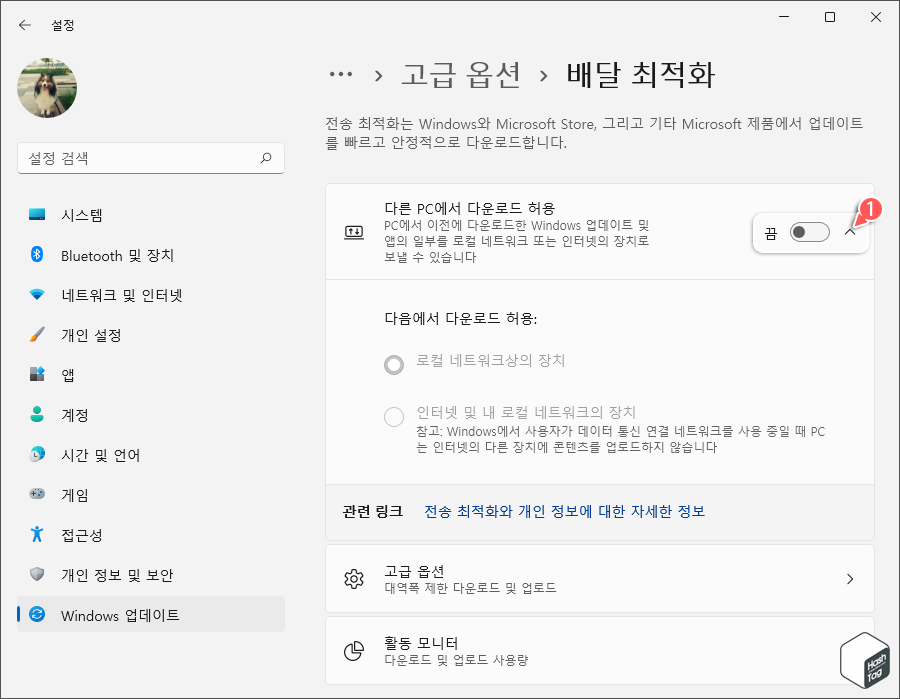Click the 접근성 accessibility icon

tap(37, 534)
